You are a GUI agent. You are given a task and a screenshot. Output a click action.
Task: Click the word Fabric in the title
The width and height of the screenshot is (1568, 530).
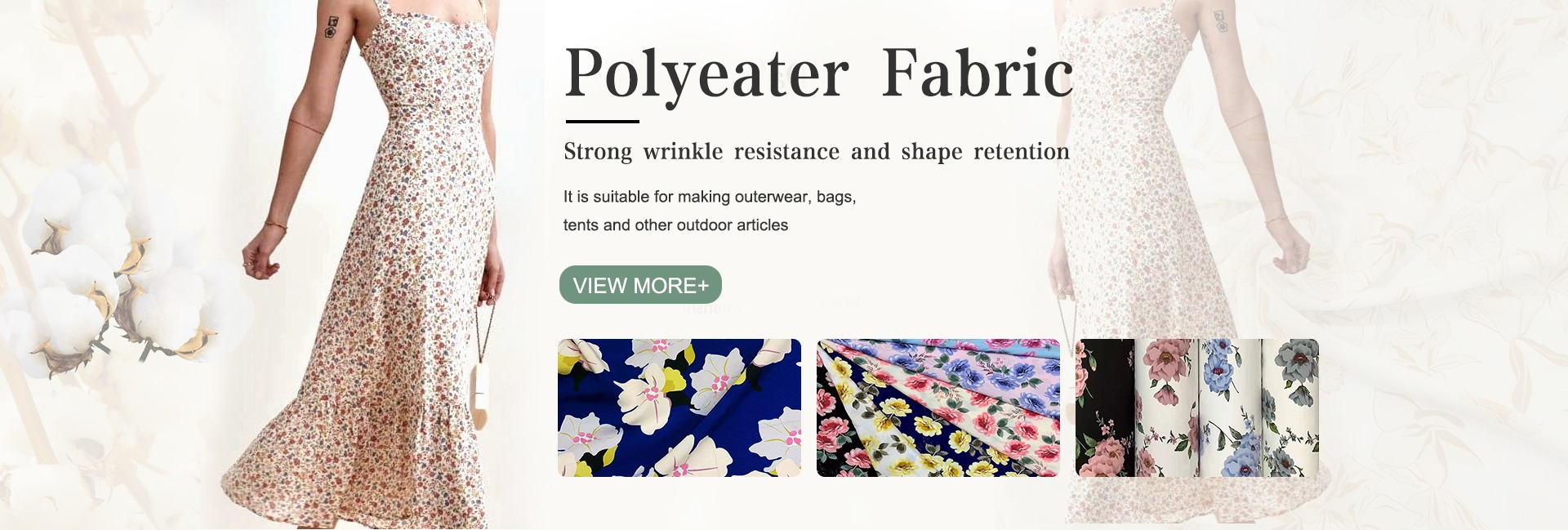point(978,72)
